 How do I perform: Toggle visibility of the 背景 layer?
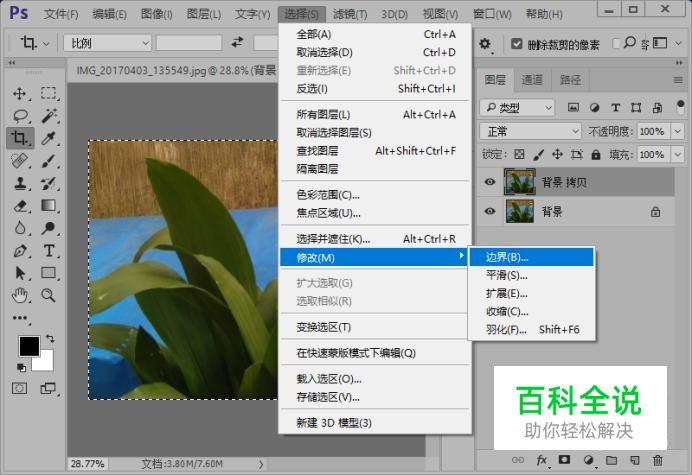[x=490, y=211]
